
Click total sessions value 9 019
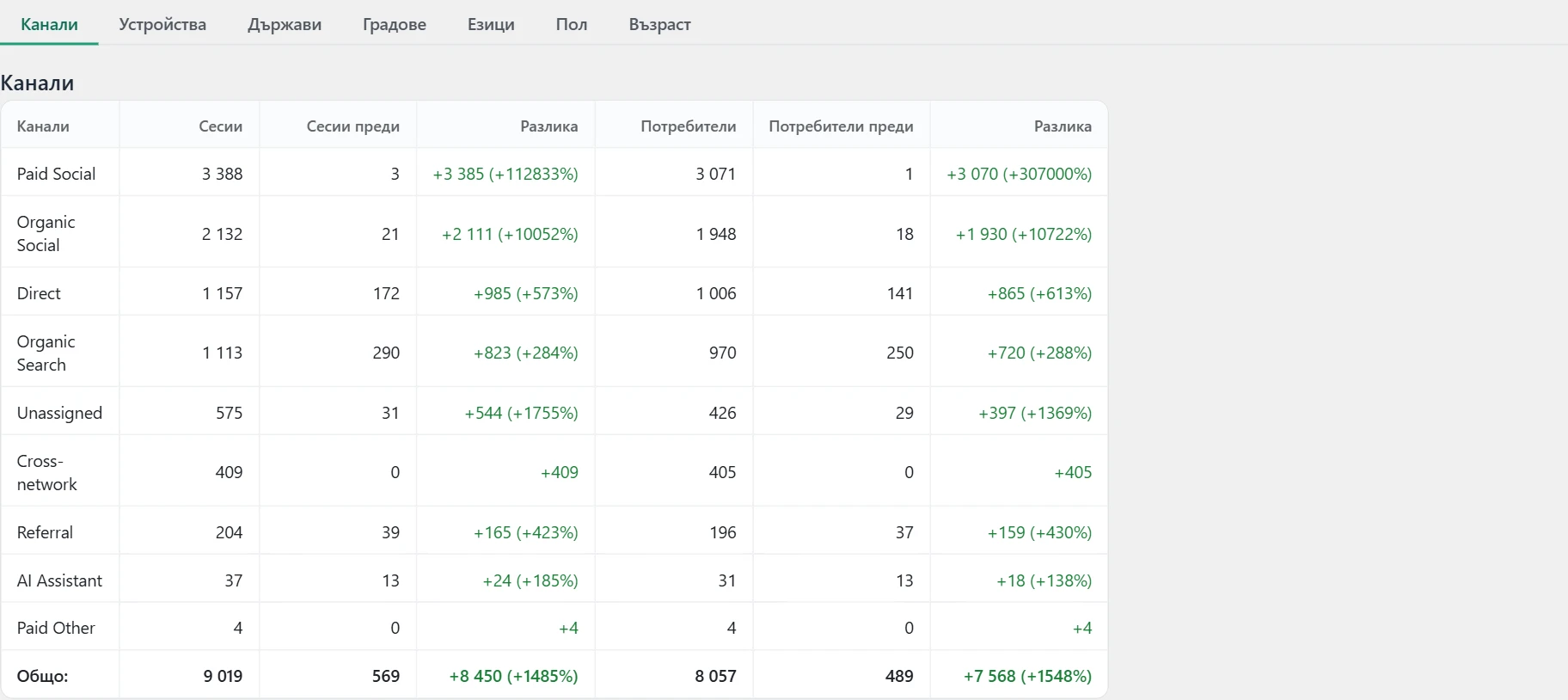pyautogui.click(x=223, y=676)
